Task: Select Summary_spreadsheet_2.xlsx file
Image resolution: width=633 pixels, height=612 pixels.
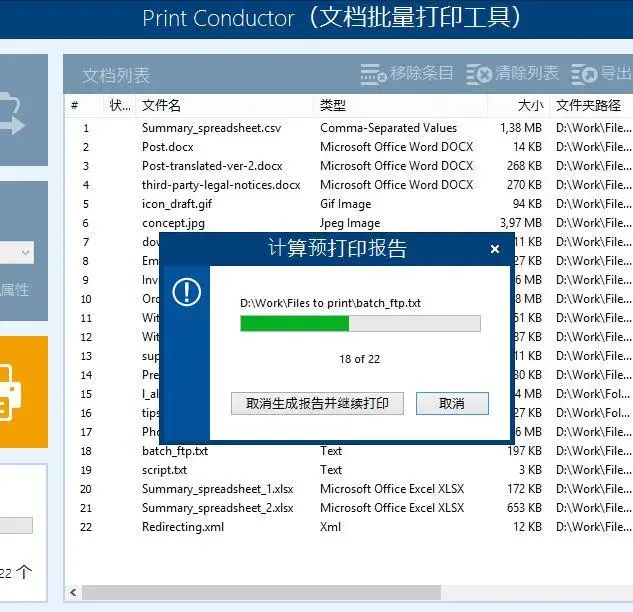Action: (x=218, y=508)
